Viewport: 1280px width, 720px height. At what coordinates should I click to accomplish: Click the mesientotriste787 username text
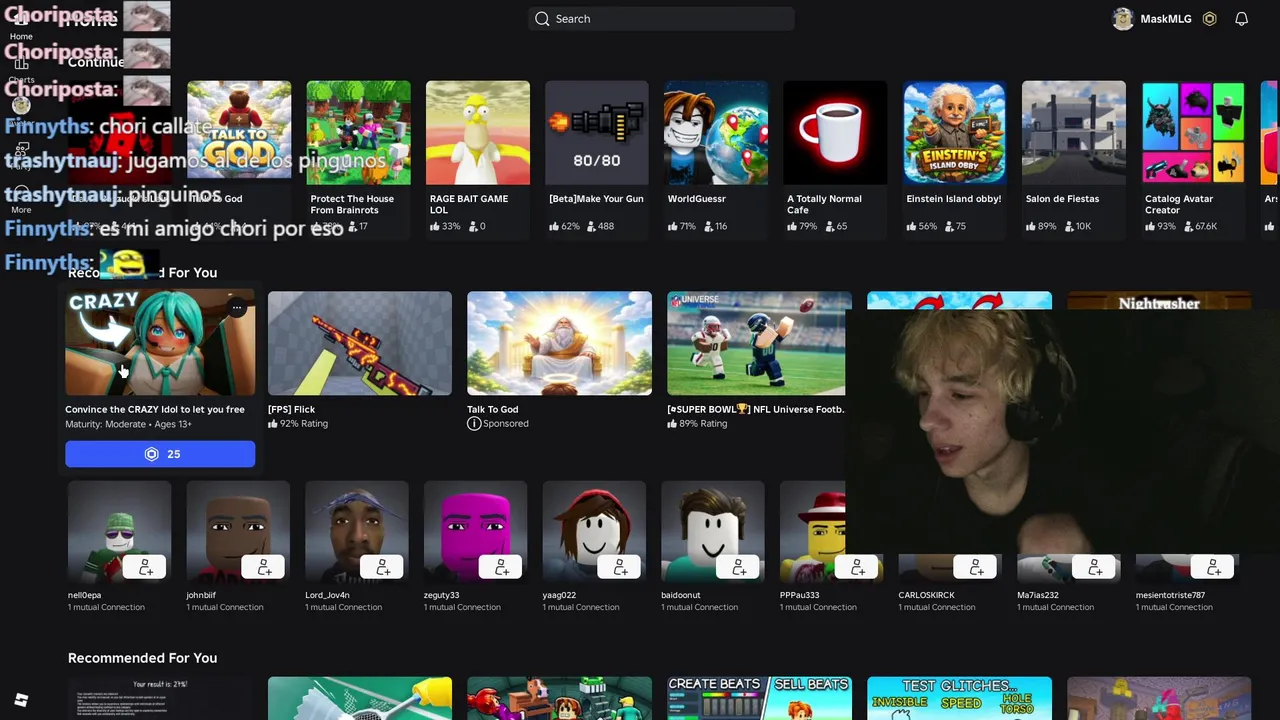1170,595
